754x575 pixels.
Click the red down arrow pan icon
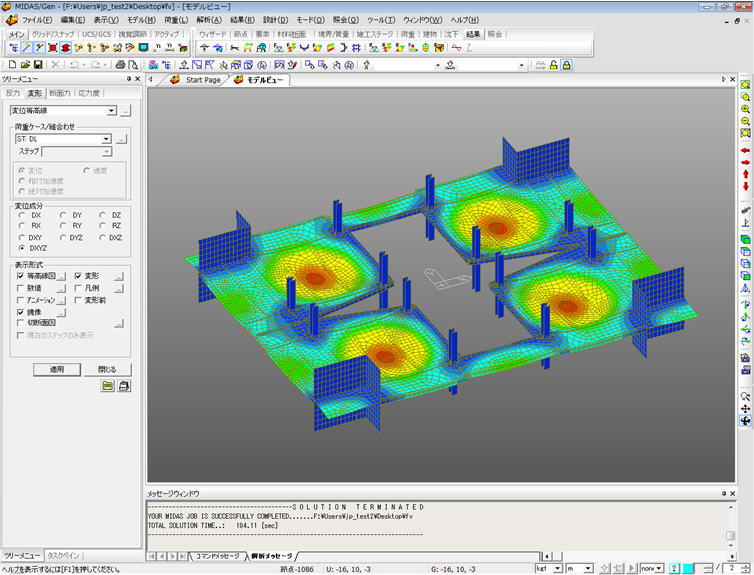click(745, 186)
